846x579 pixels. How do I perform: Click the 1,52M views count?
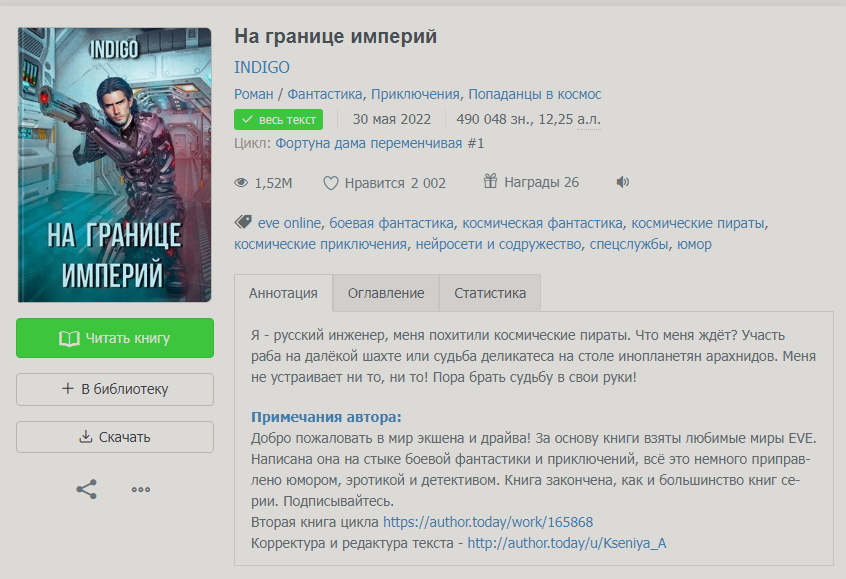click(x=274, y=183)
